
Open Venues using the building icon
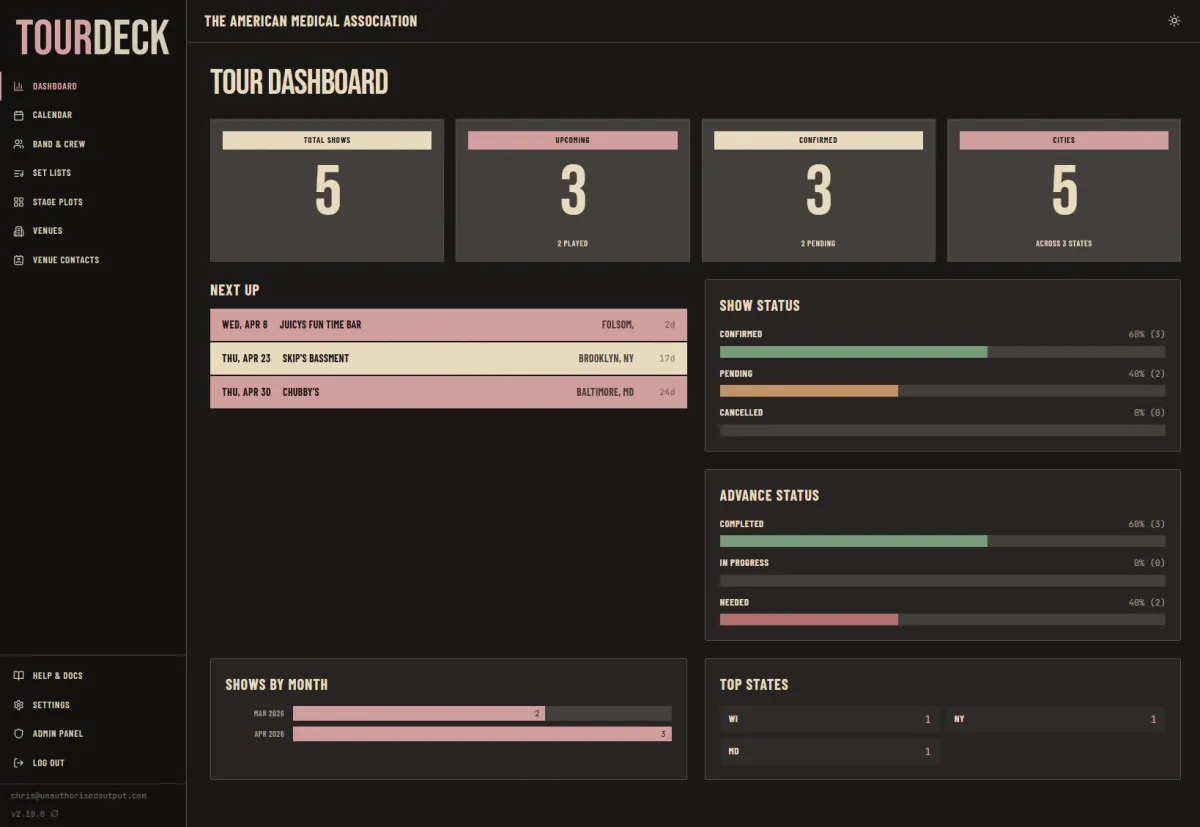coord(18,231)
